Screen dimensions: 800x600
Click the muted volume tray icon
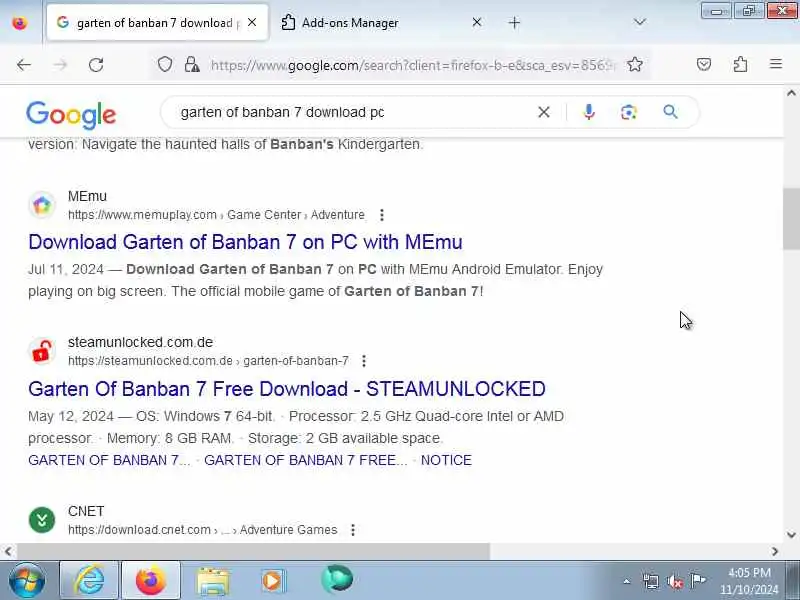[x=674, y=581]
